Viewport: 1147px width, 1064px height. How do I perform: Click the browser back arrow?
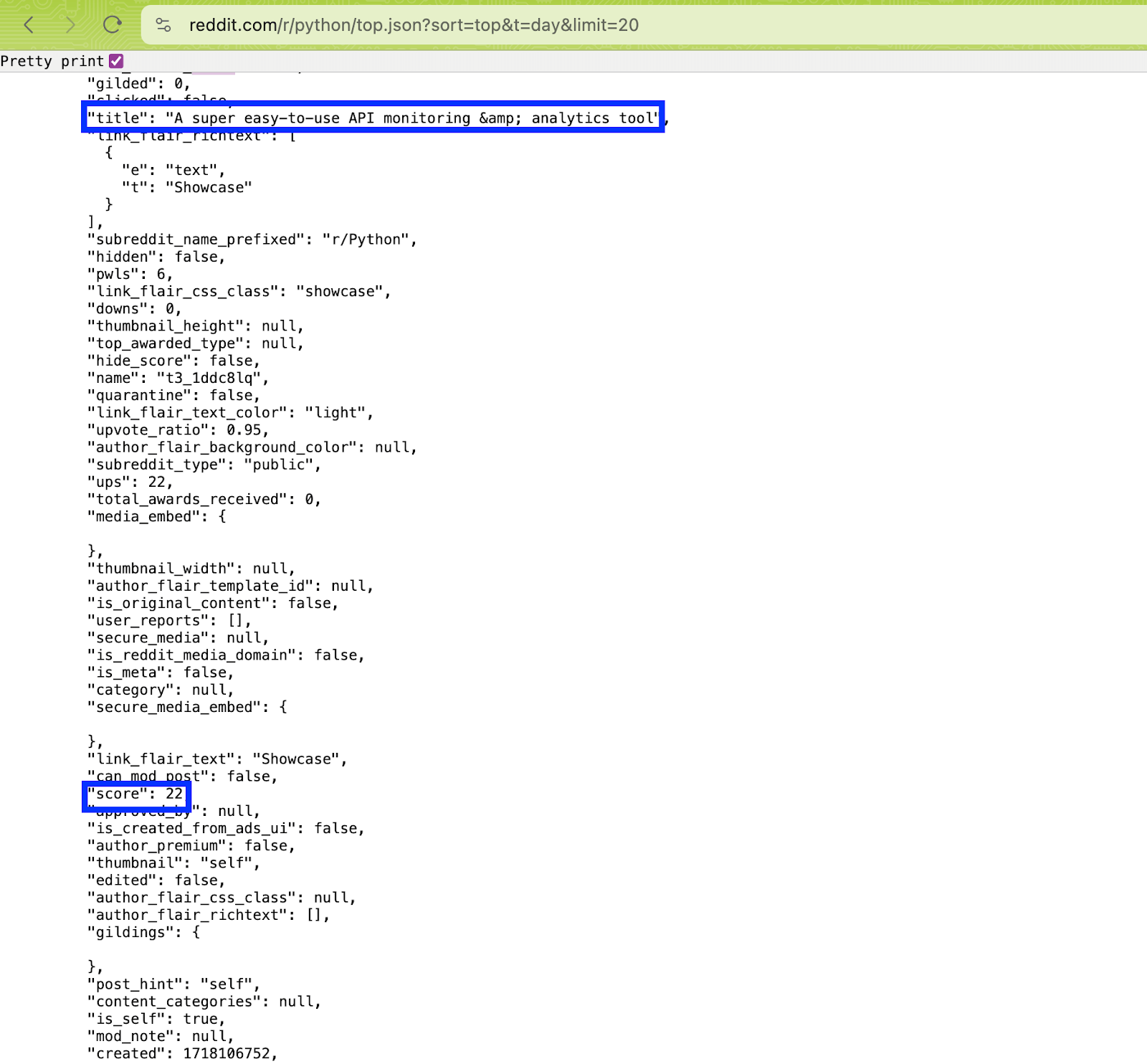point(29,25)
